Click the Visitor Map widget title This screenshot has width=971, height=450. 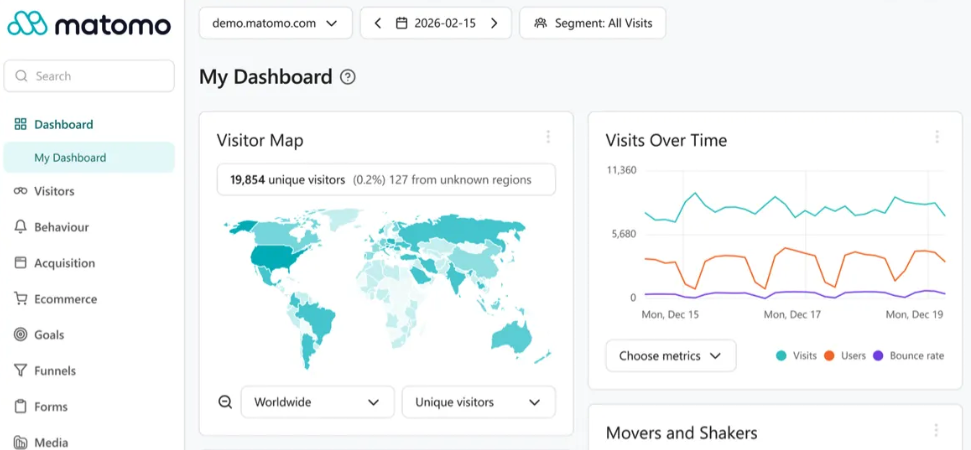point(260,141)
